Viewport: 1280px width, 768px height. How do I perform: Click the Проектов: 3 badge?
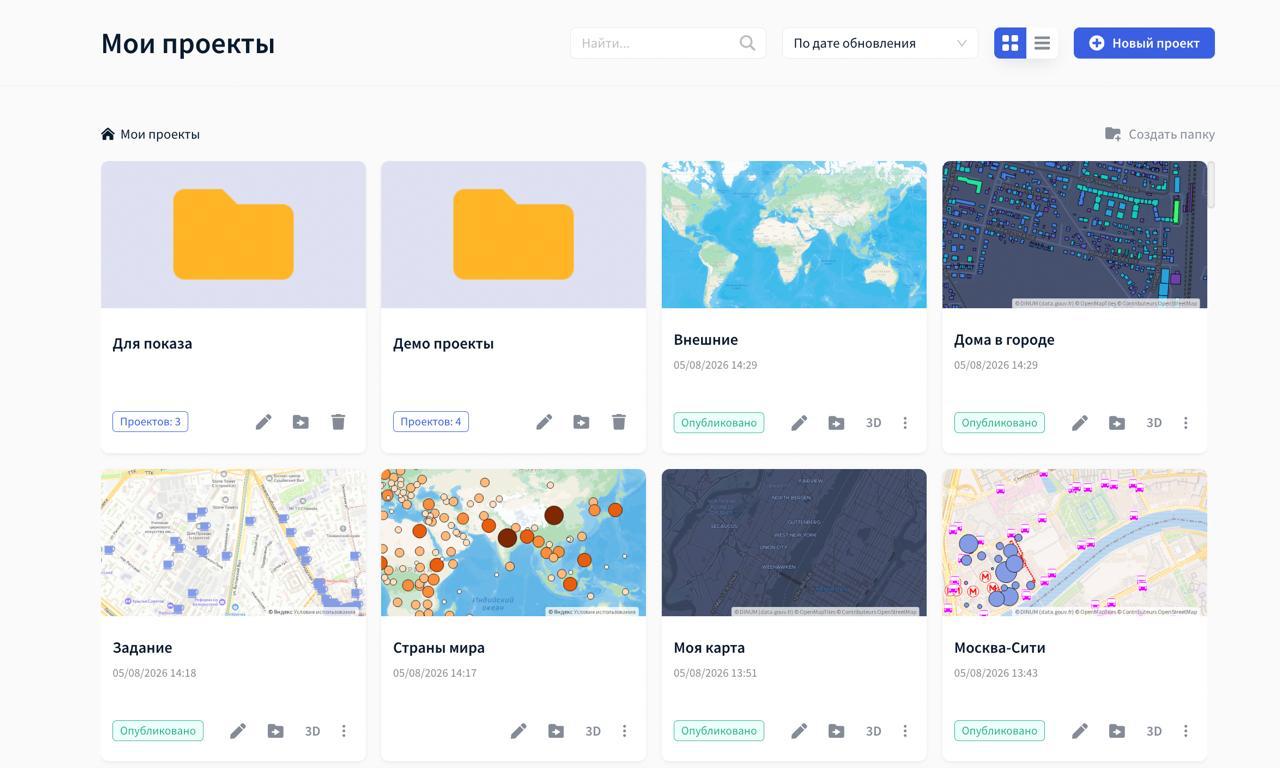(x=150, y=422)
